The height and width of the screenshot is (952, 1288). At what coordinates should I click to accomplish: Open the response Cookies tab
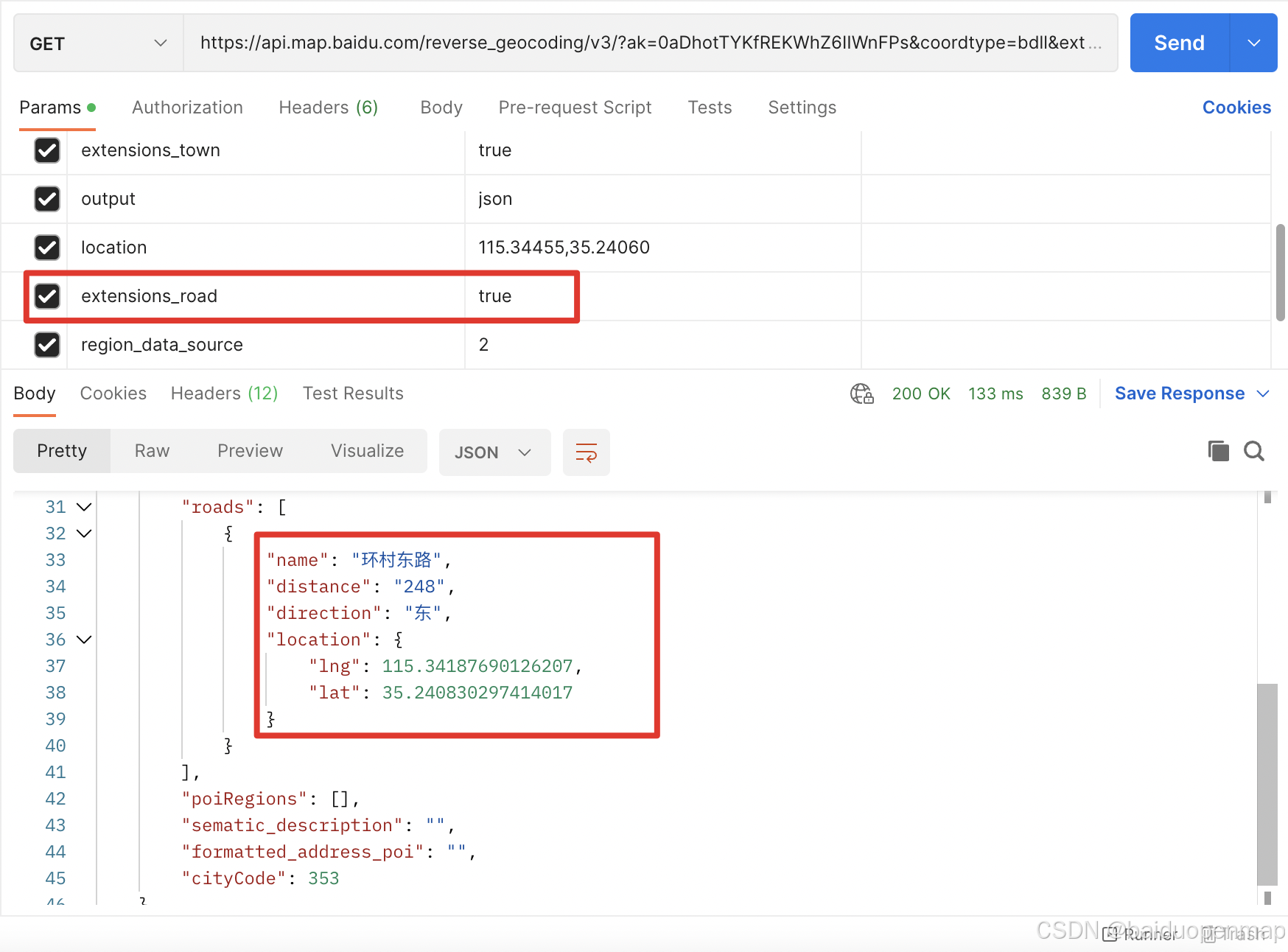pos(113,393)
